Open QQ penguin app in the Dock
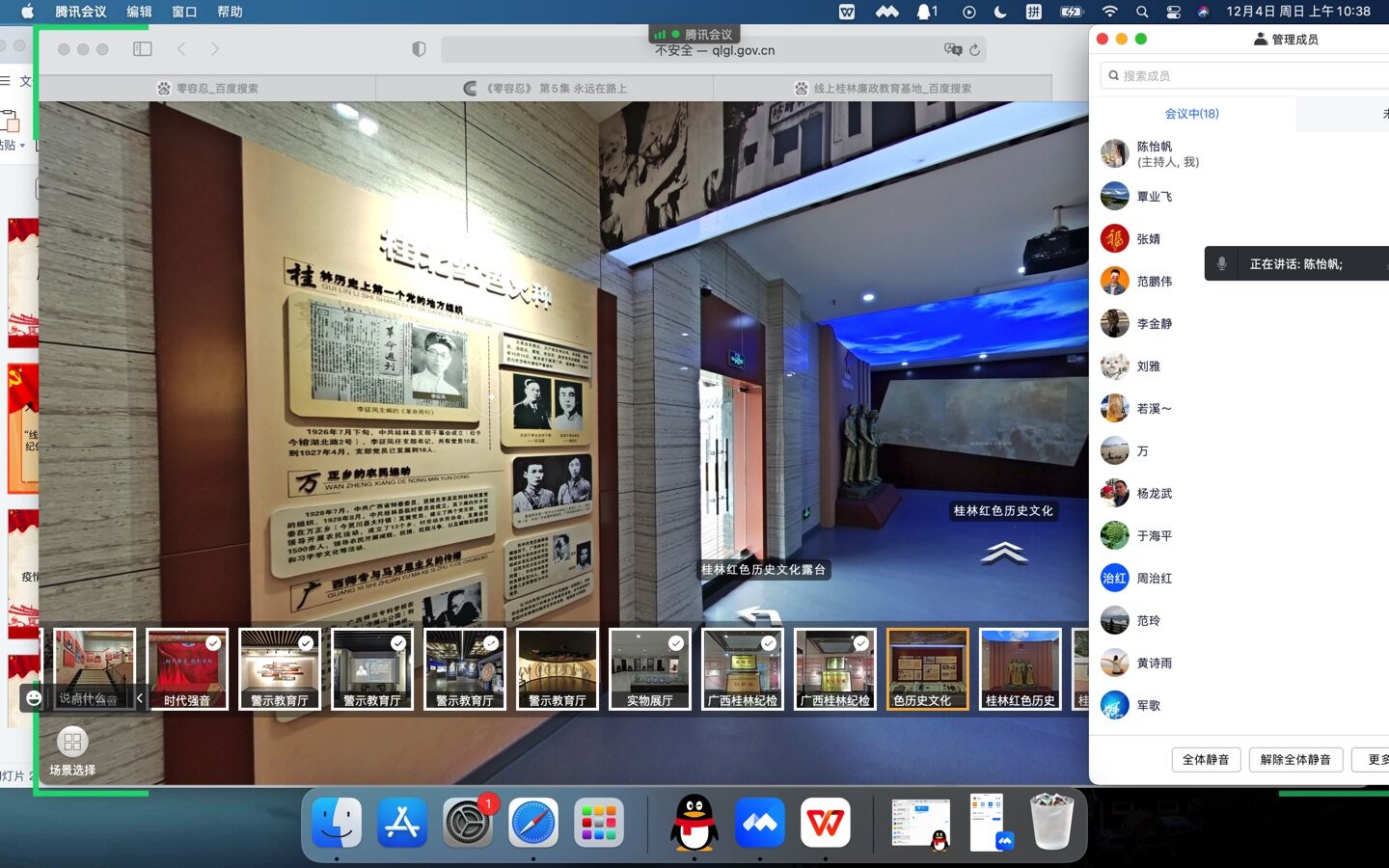1389x868 pixels. click(x=694, y=823)
